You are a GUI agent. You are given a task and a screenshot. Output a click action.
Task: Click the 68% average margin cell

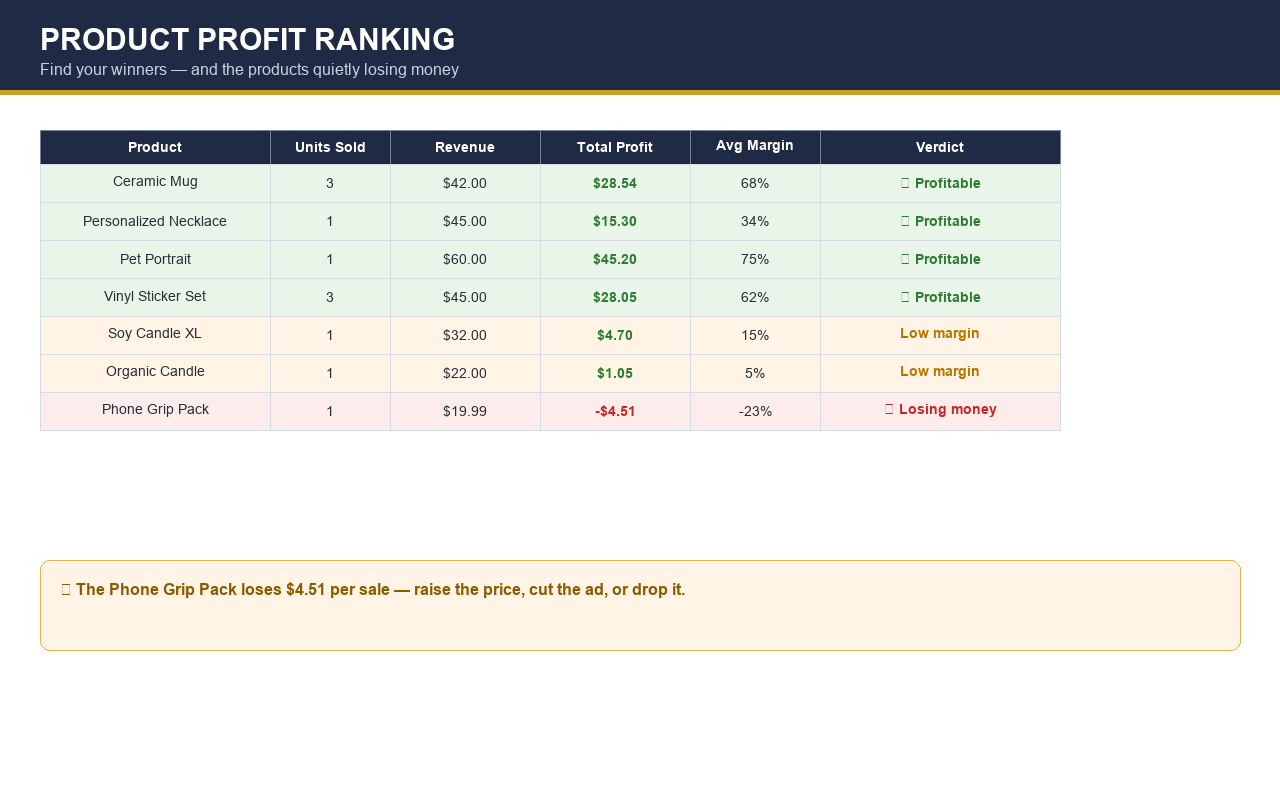tap(755, 183)
